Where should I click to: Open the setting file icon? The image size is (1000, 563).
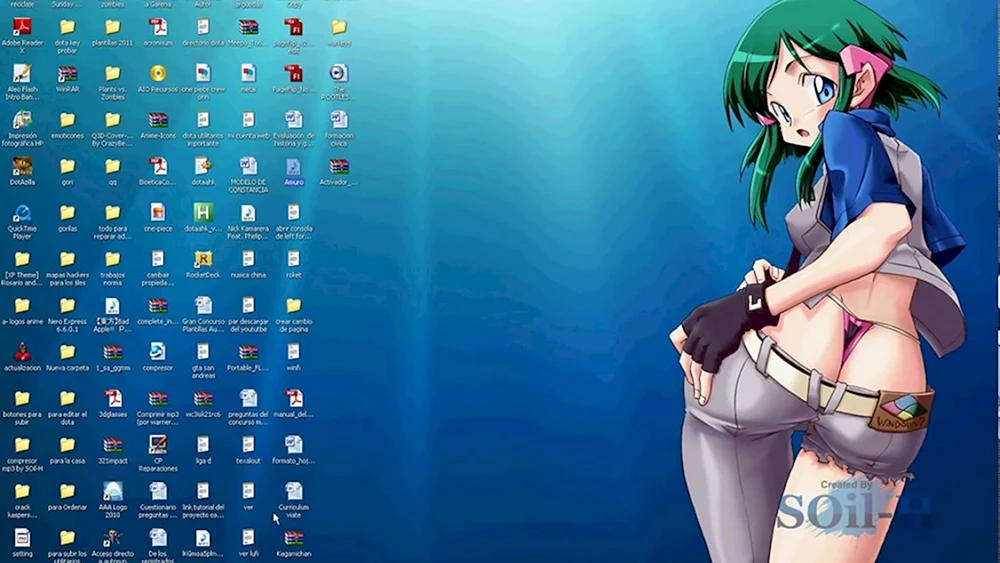[22, 538]
